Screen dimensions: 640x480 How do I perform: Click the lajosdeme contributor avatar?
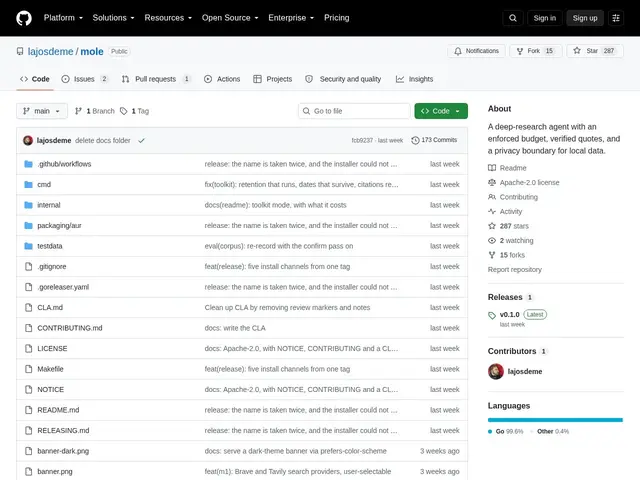(x=496, y=371)
